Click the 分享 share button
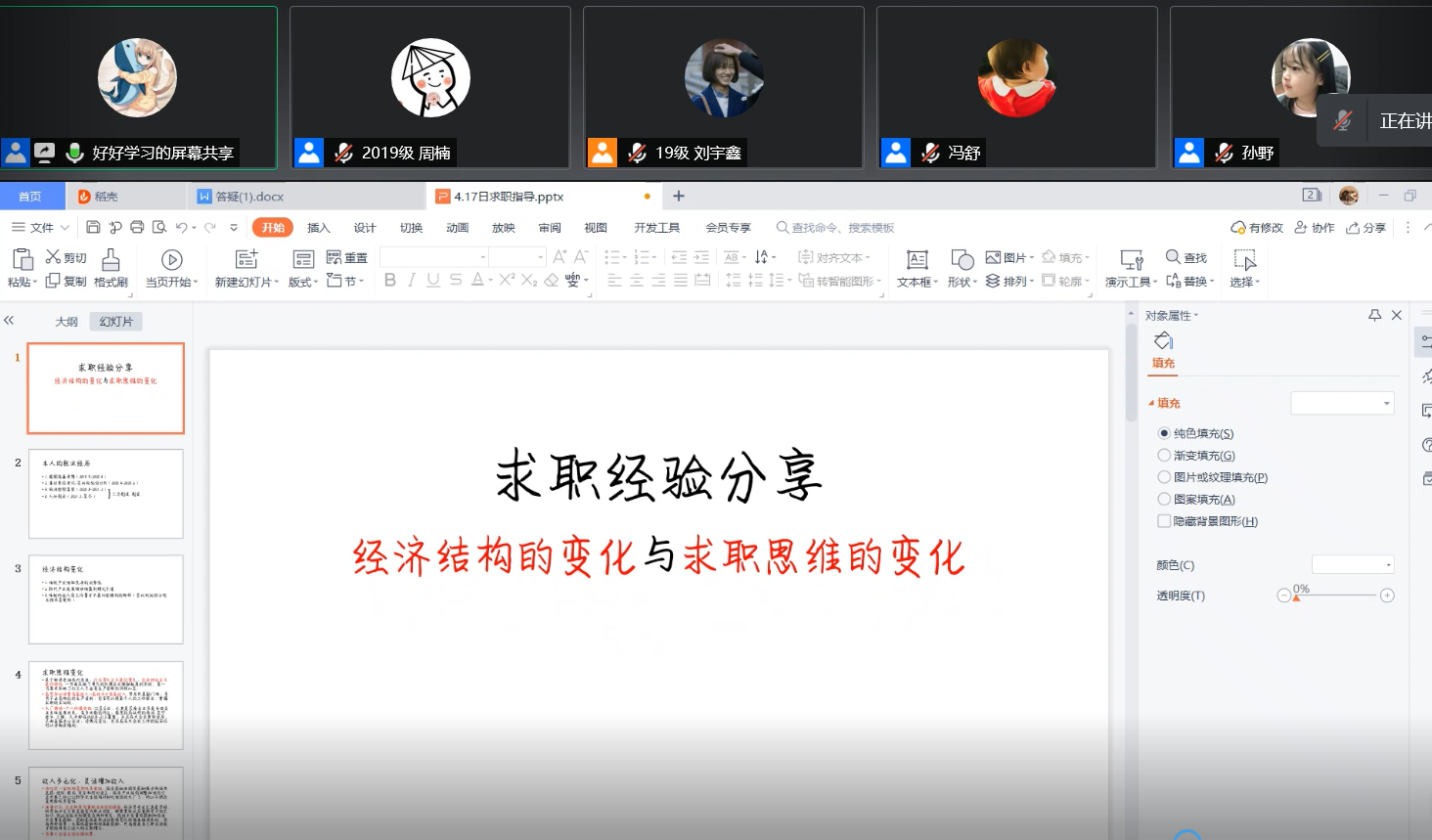This screenshot has height=840, width=1432. pyautogui.click(x=1365, y=228)
